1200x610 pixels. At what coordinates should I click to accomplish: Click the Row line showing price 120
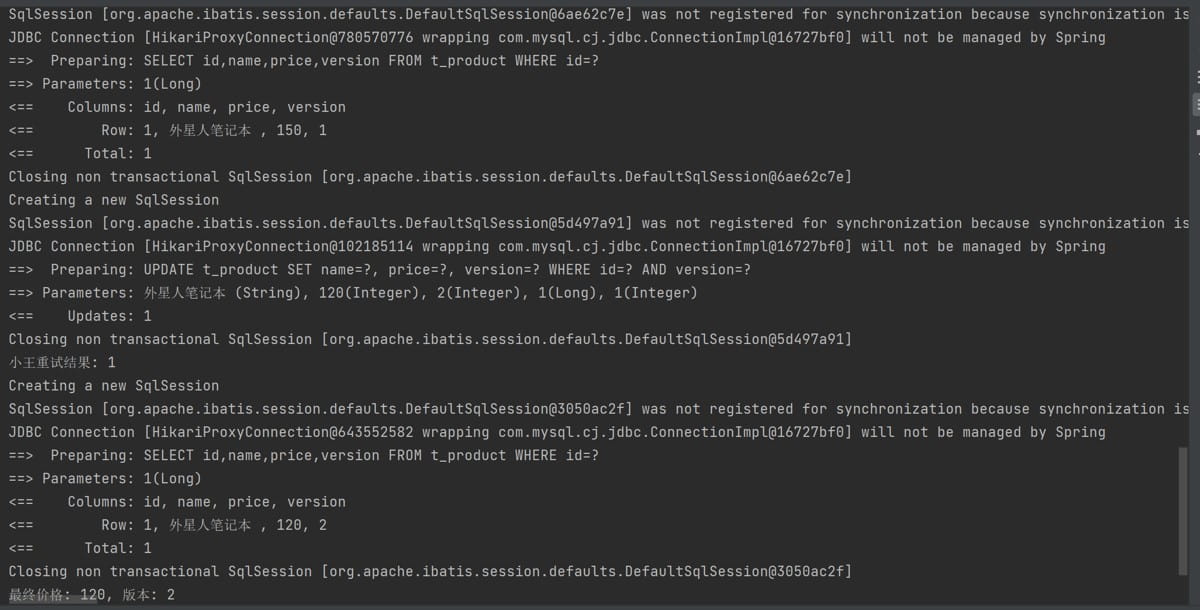(213, 525)
